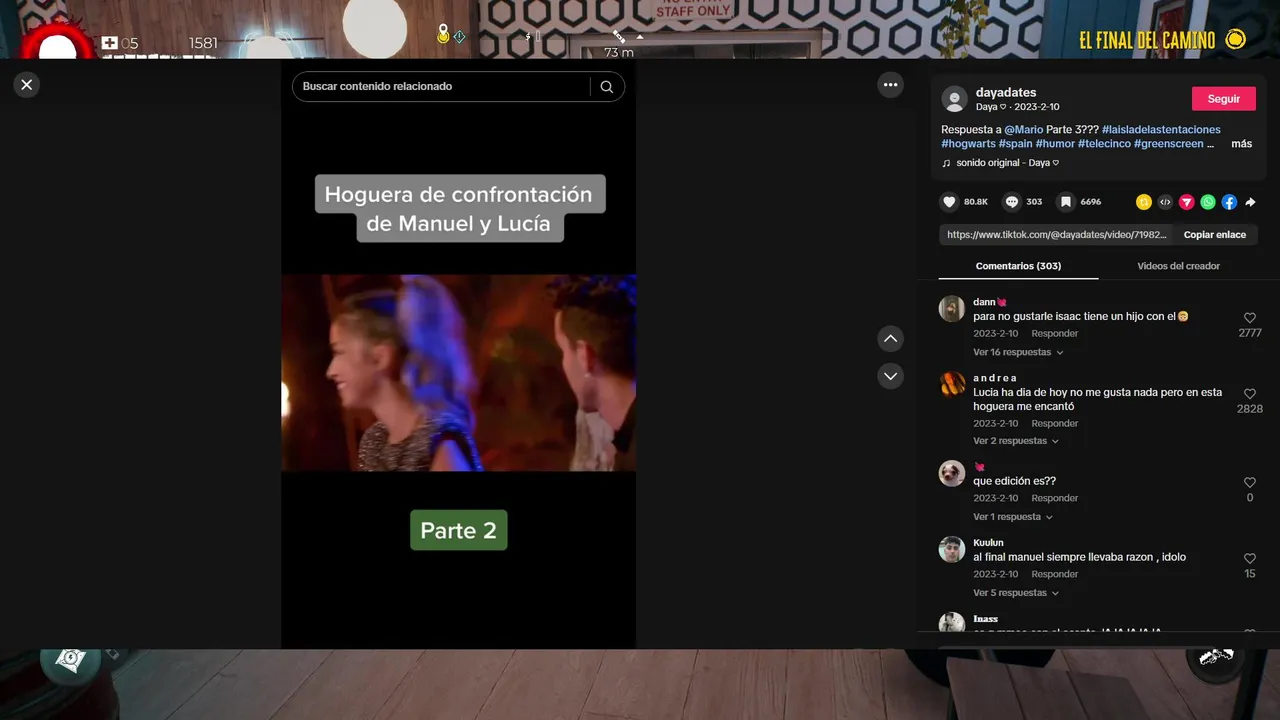This screenshot has height=720, width=1280.
Task: Like andrea's comment with heart
Action: click(x=1250, y=394)
